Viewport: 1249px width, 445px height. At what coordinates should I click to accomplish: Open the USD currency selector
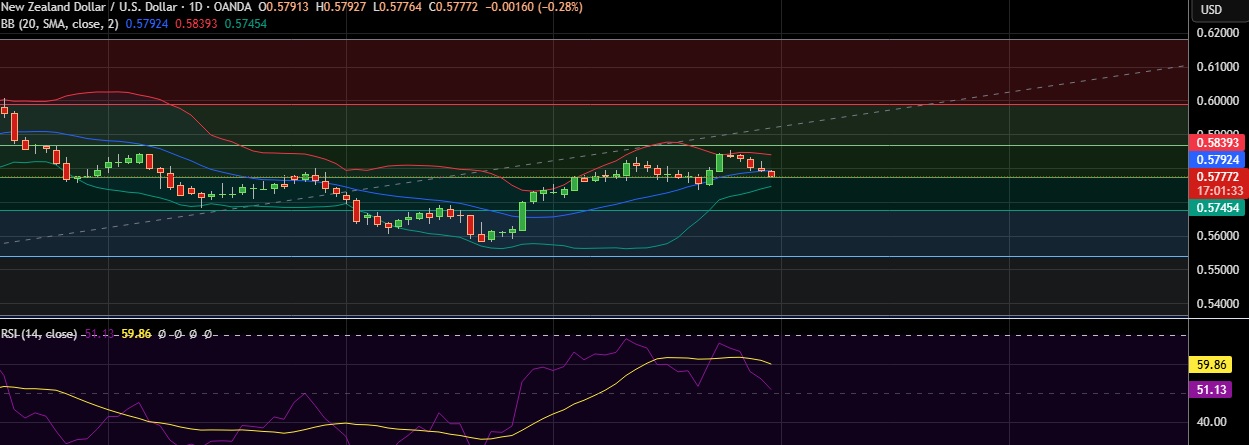[1210, 10]
